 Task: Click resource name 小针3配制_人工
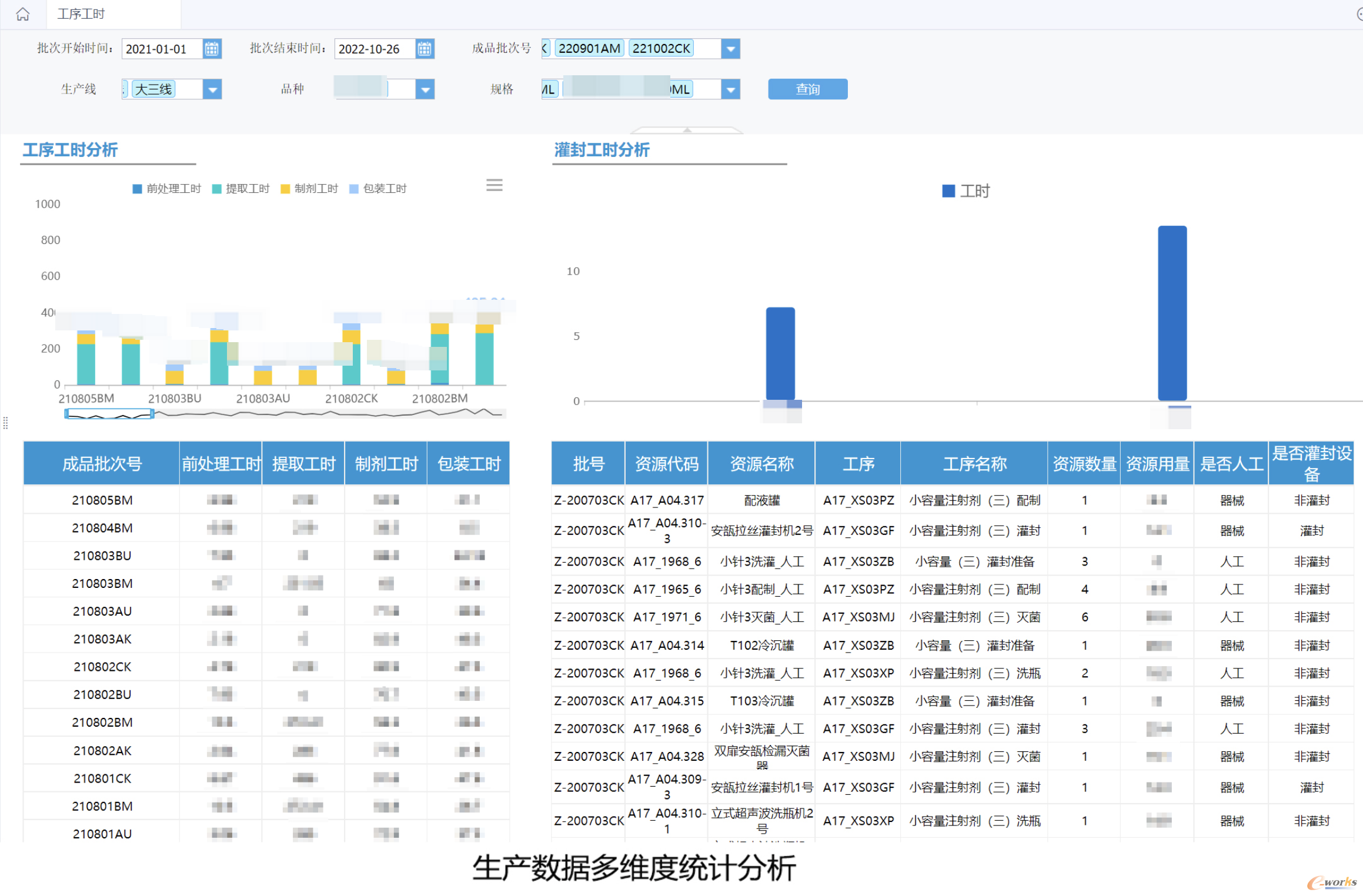[x=761, y=589]
